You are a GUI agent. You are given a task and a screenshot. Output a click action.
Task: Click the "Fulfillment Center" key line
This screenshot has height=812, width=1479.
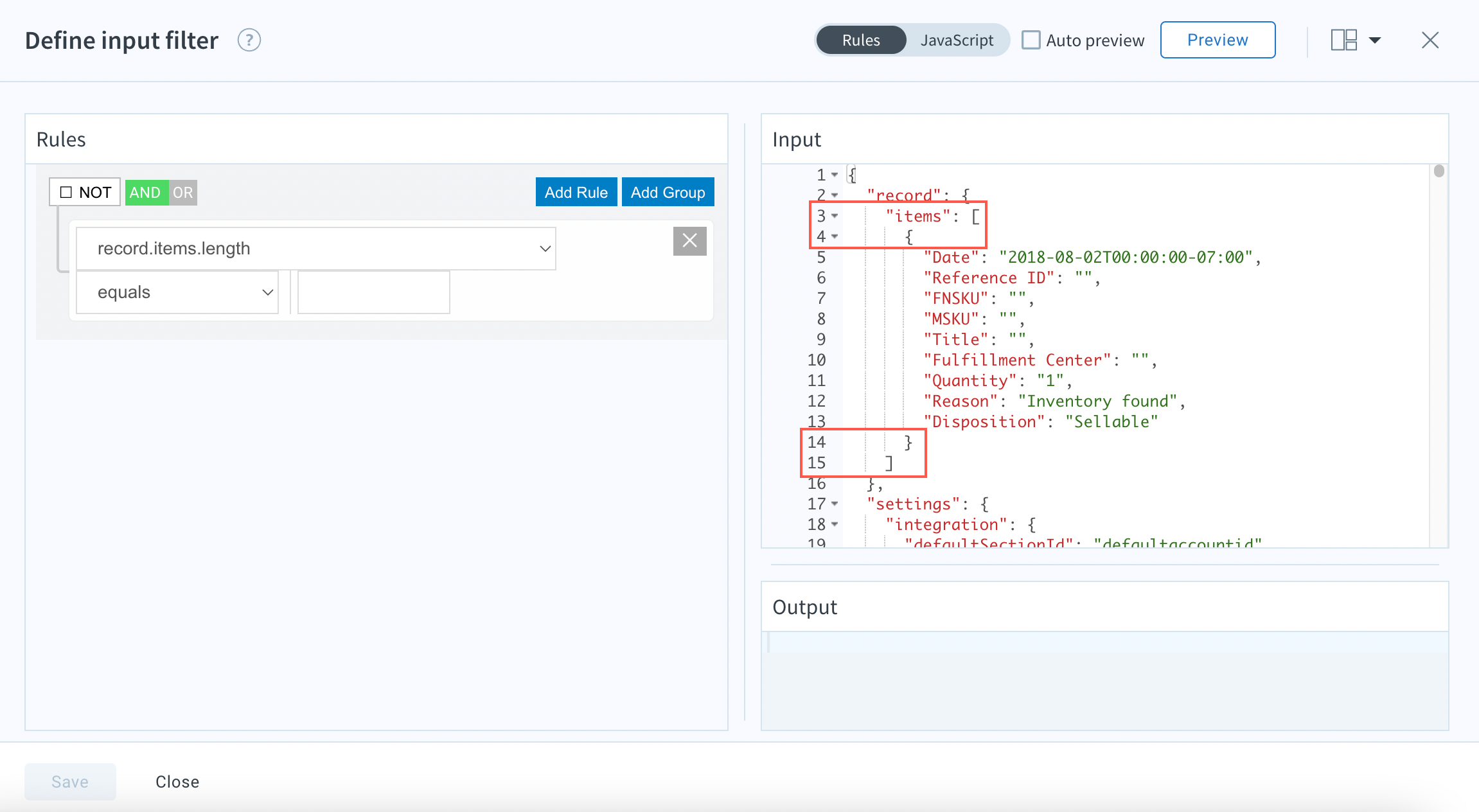[1040, 360]
